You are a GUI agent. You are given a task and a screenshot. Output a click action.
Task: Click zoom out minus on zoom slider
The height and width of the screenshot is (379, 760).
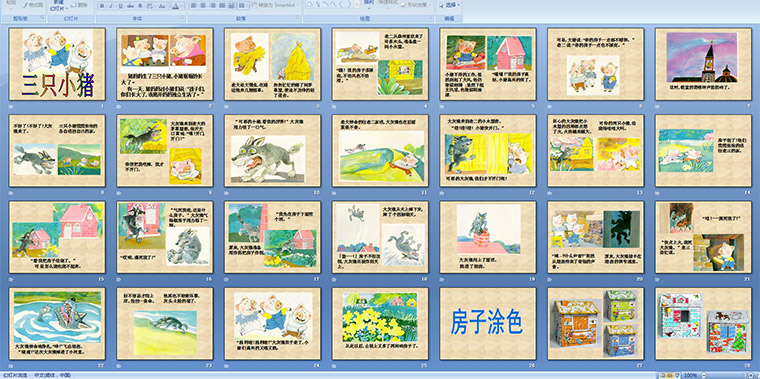(704, 375)
